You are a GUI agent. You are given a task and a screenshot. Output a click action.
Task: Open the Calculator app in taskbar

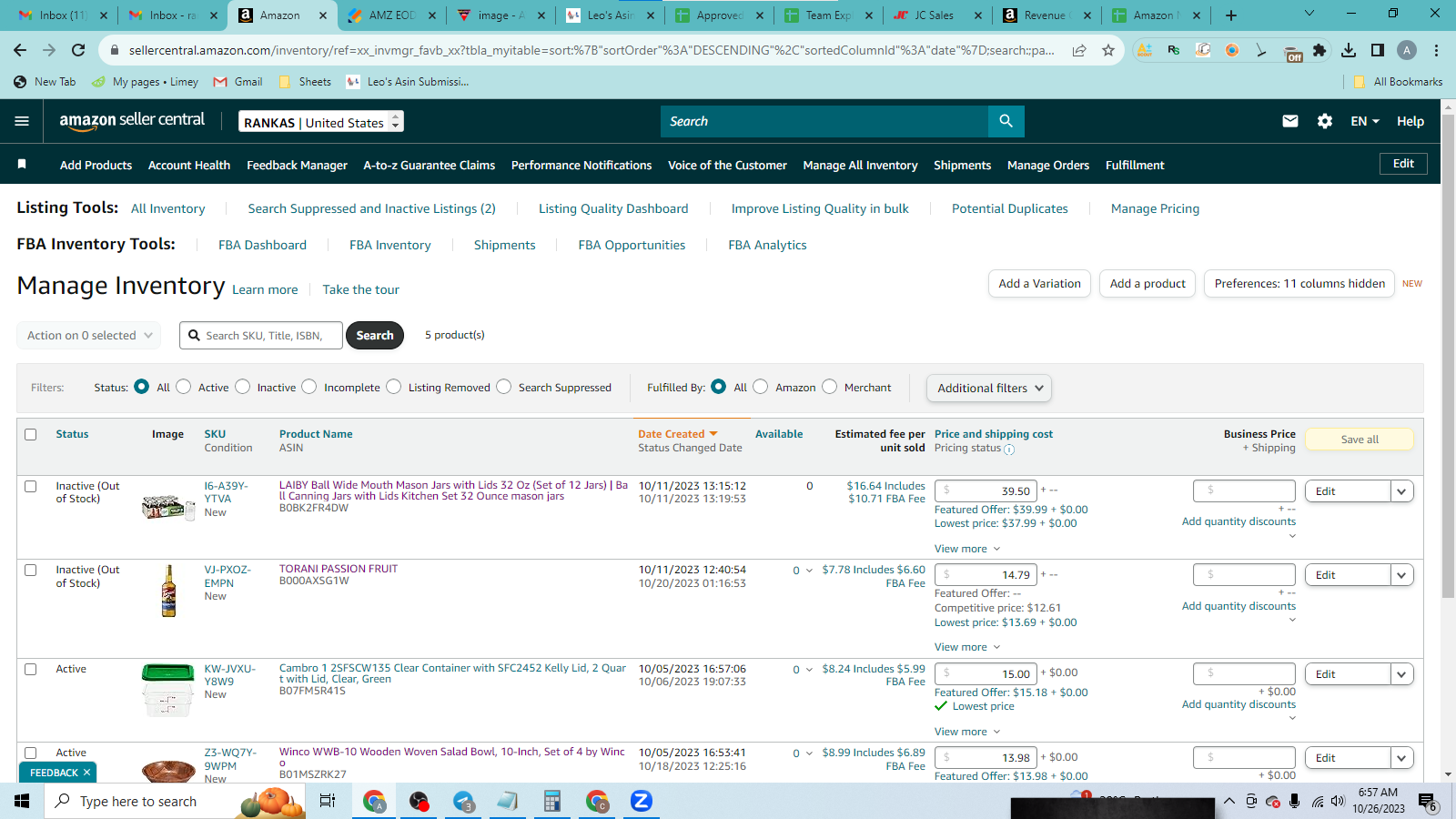(551, 801)
